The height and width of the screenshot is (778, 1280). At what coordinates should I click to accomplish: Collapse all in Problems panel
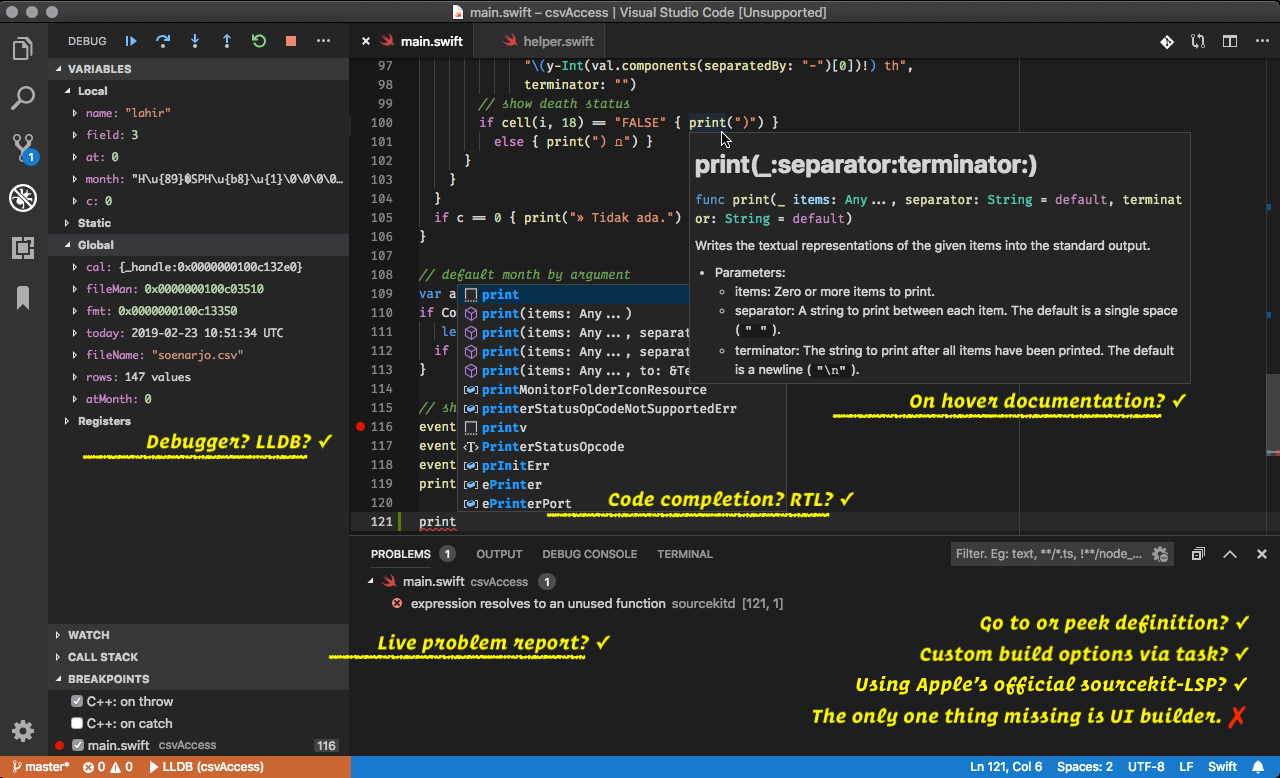[x=1198, y=554]
